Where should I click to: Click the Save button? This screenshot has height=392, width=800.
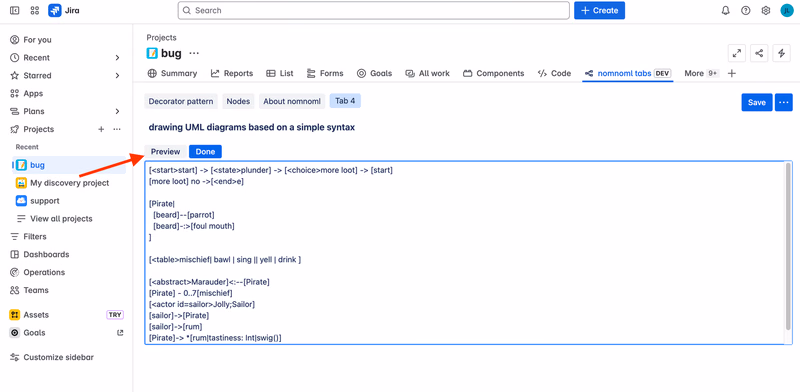coord(757,102)
